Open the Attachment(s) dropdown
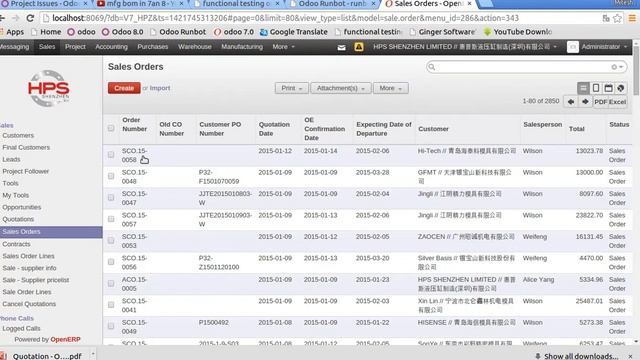 340,88
